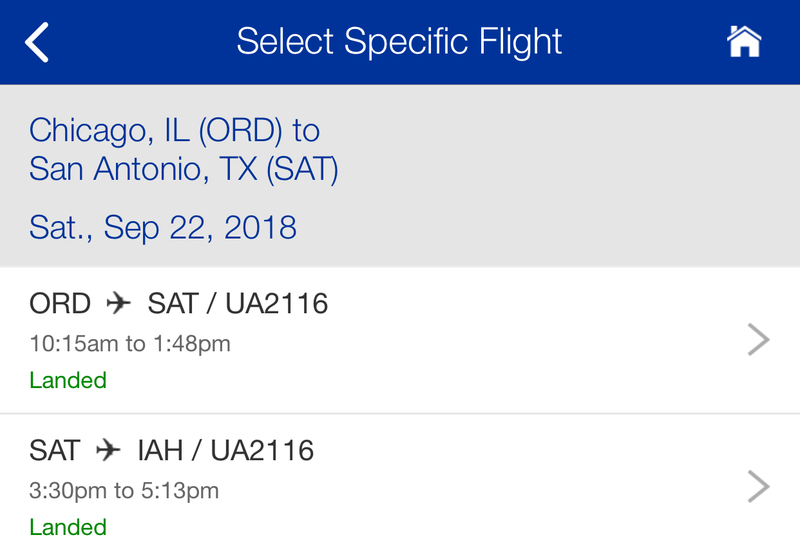Click airplane icon between SAT and IAH
Screen dimensions: 800x555
coord(108,450)
